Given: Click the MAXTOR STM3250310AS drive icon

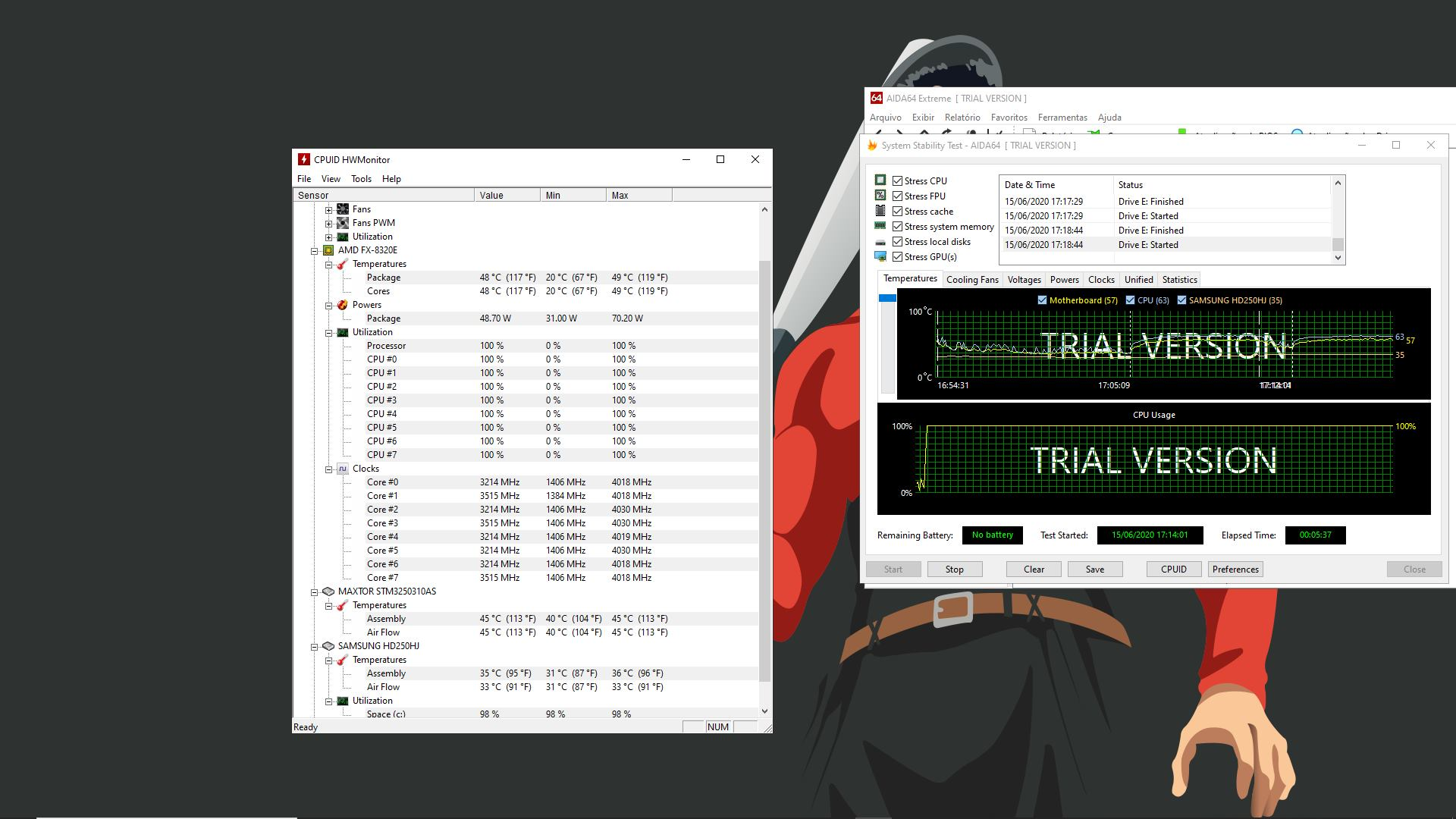Looking at the screenshot, I should coord(328,591).
